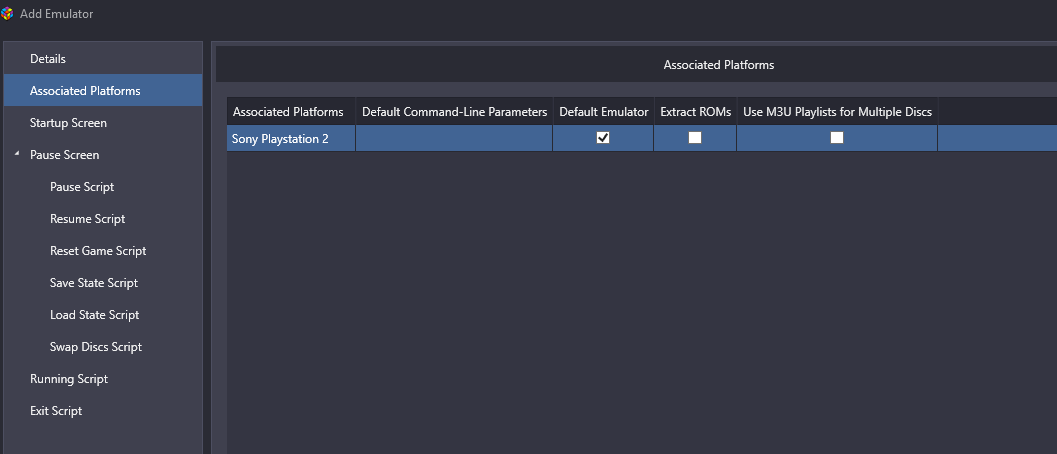Enable Extract ROMs for Sony Playstation 2
Image resolution: width=1057 pixels, height=454 pixels.
pos(695,138)
